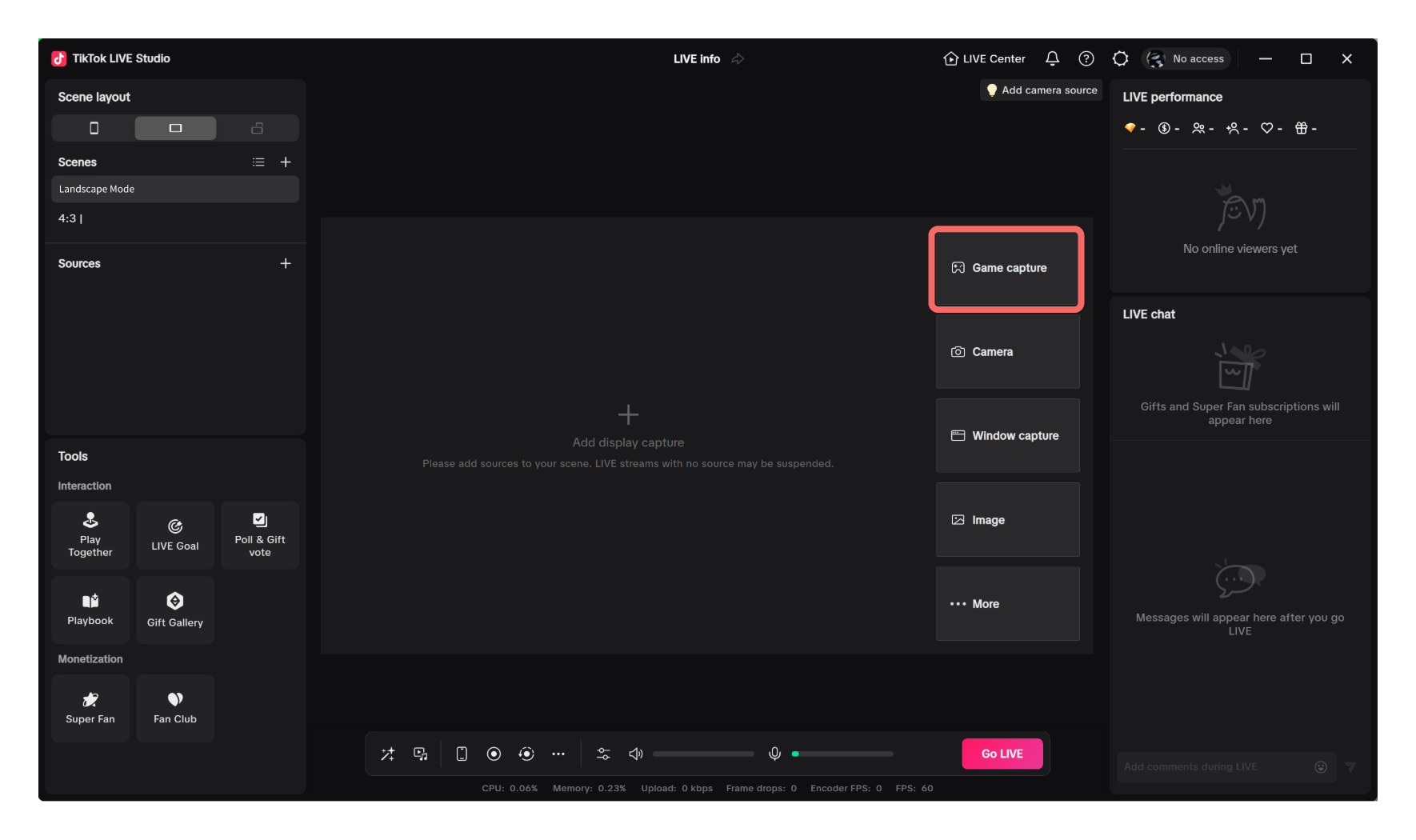Open the notifications bell

pyautogui.click(x=1052, y=58)
